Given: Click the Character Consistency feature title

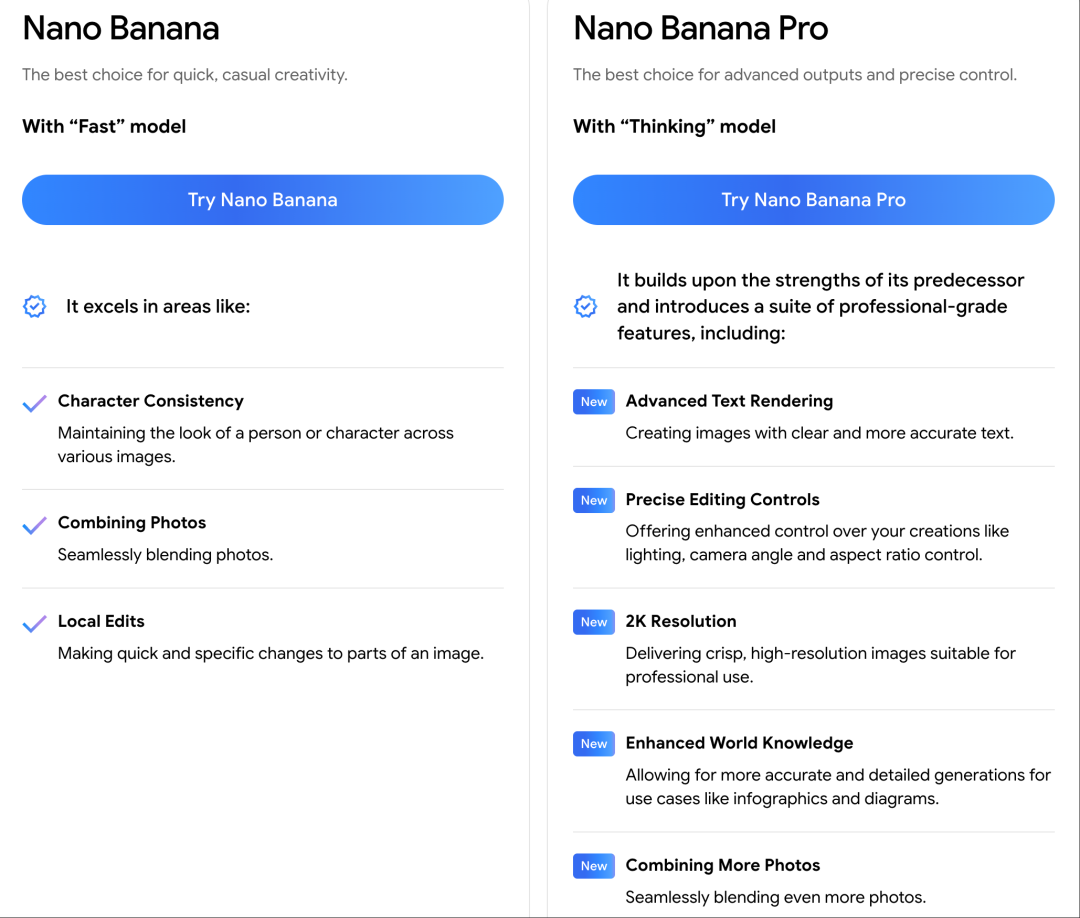Looking at the screenshot, I should (x=151, y=401).
